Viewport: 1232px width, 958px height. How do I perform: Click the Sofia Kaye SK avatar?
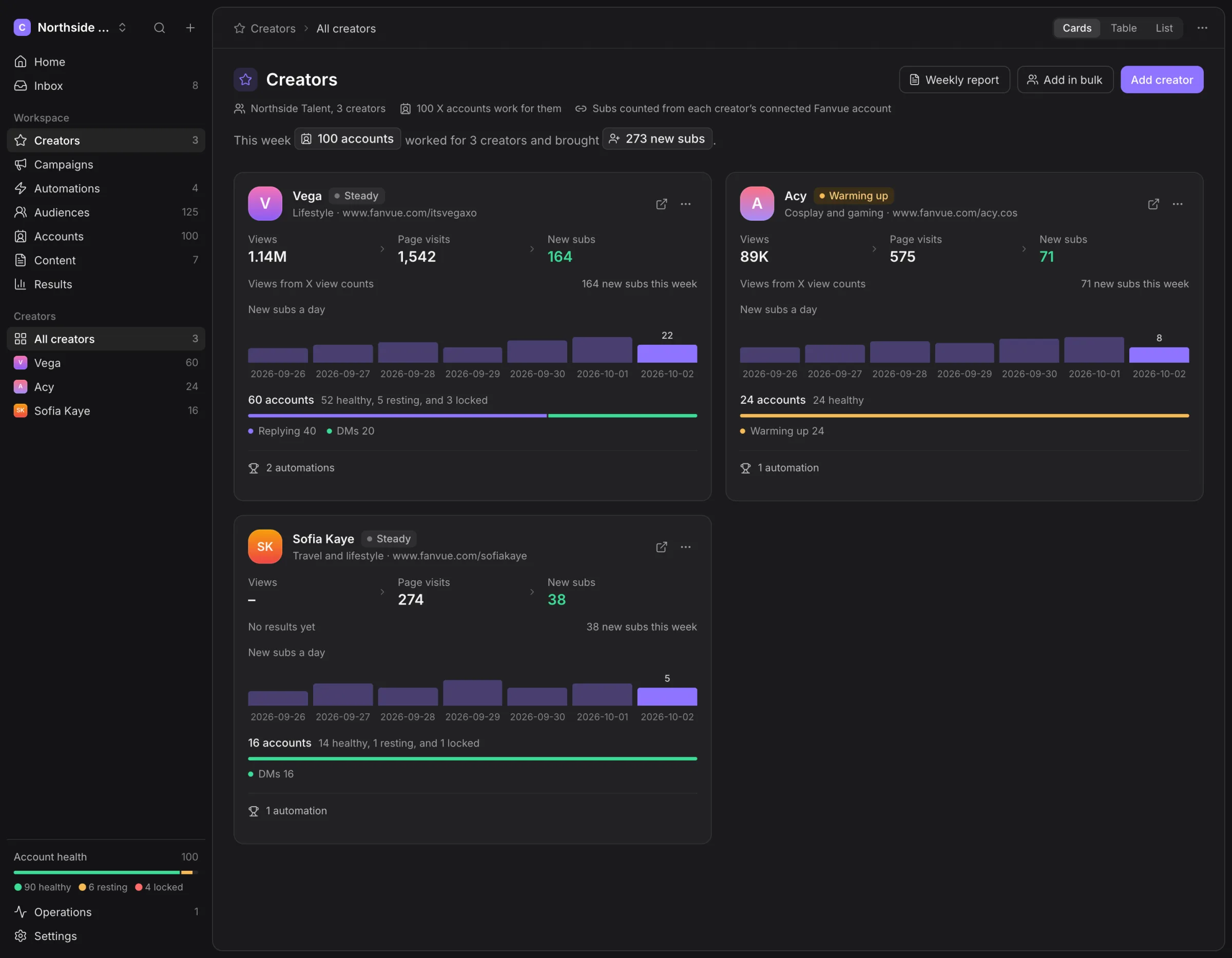[x=265, y=546]
